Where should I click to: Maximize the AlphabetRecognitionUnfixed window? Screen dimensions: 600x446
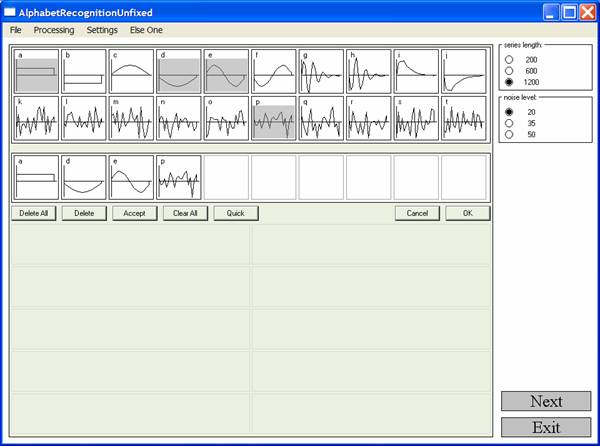[569, 12]
